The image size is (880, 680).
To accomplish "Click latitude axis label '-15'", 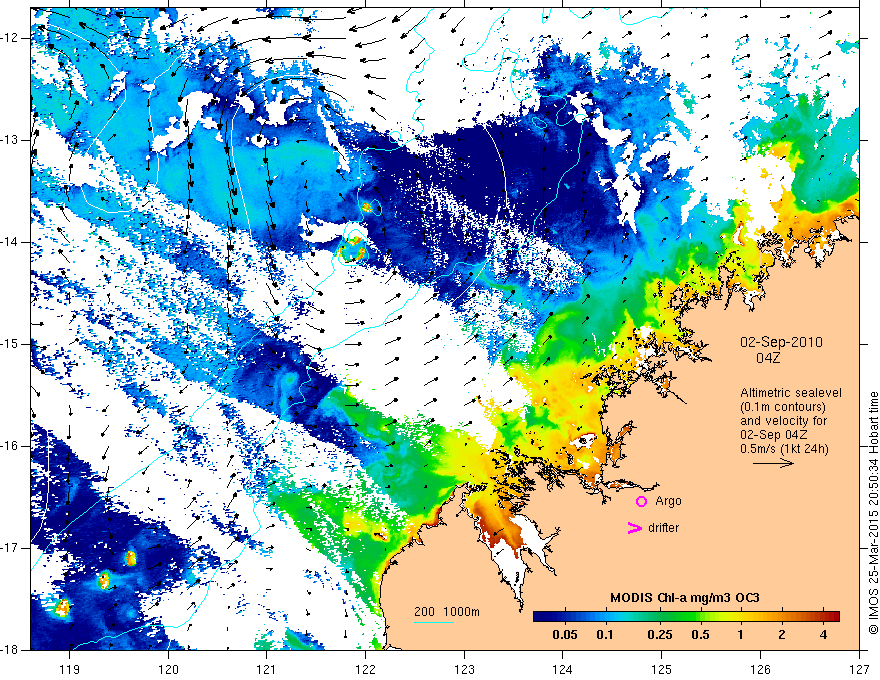I will [x=10, y=344].
